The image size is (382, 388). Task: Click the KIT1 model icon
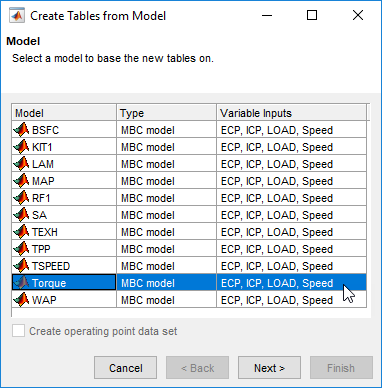pos(21,147)
